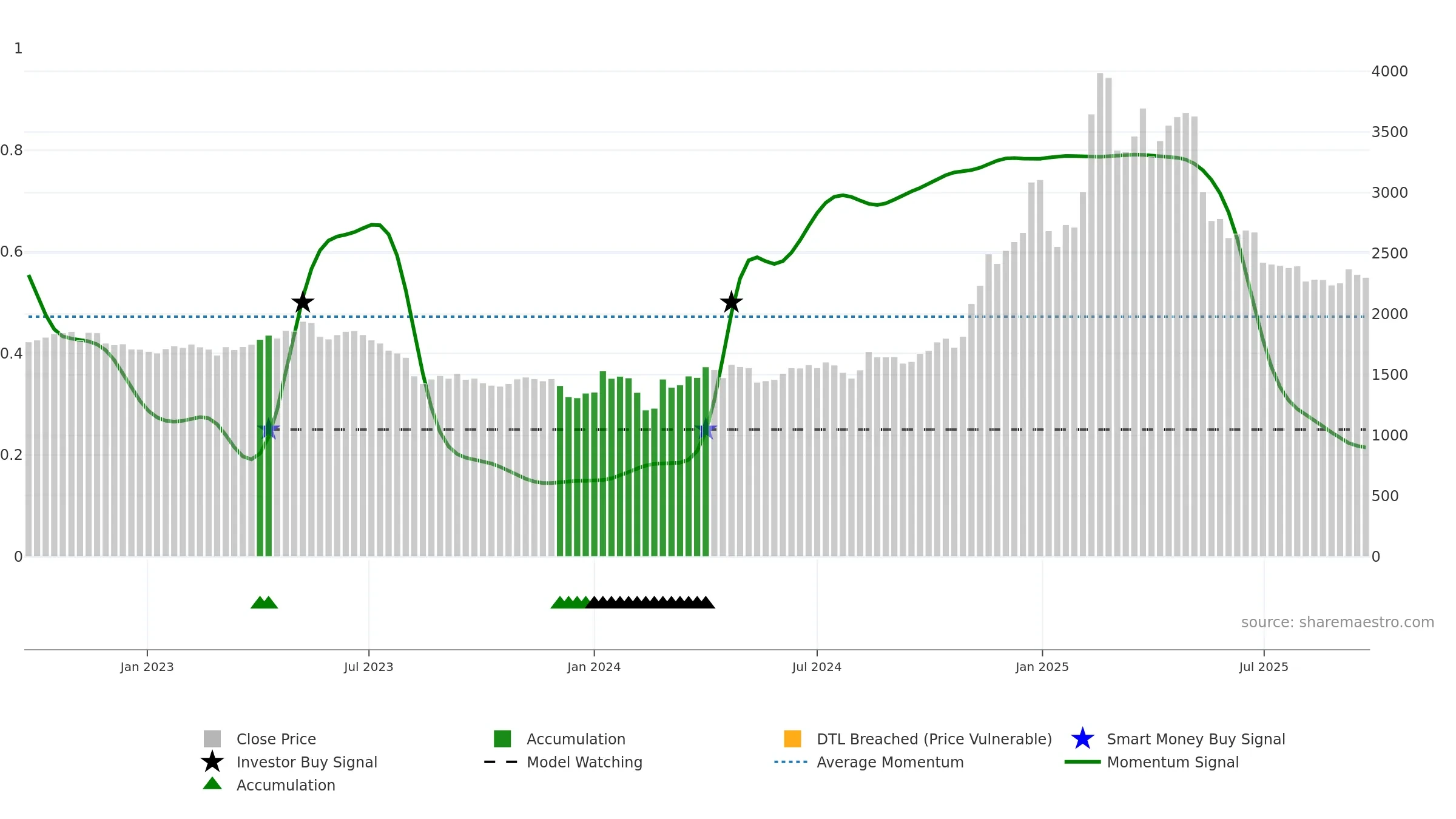Click the Model Watching dashed line legend icon
This screenshot has height=819, width=1456.
pos(500,762)
